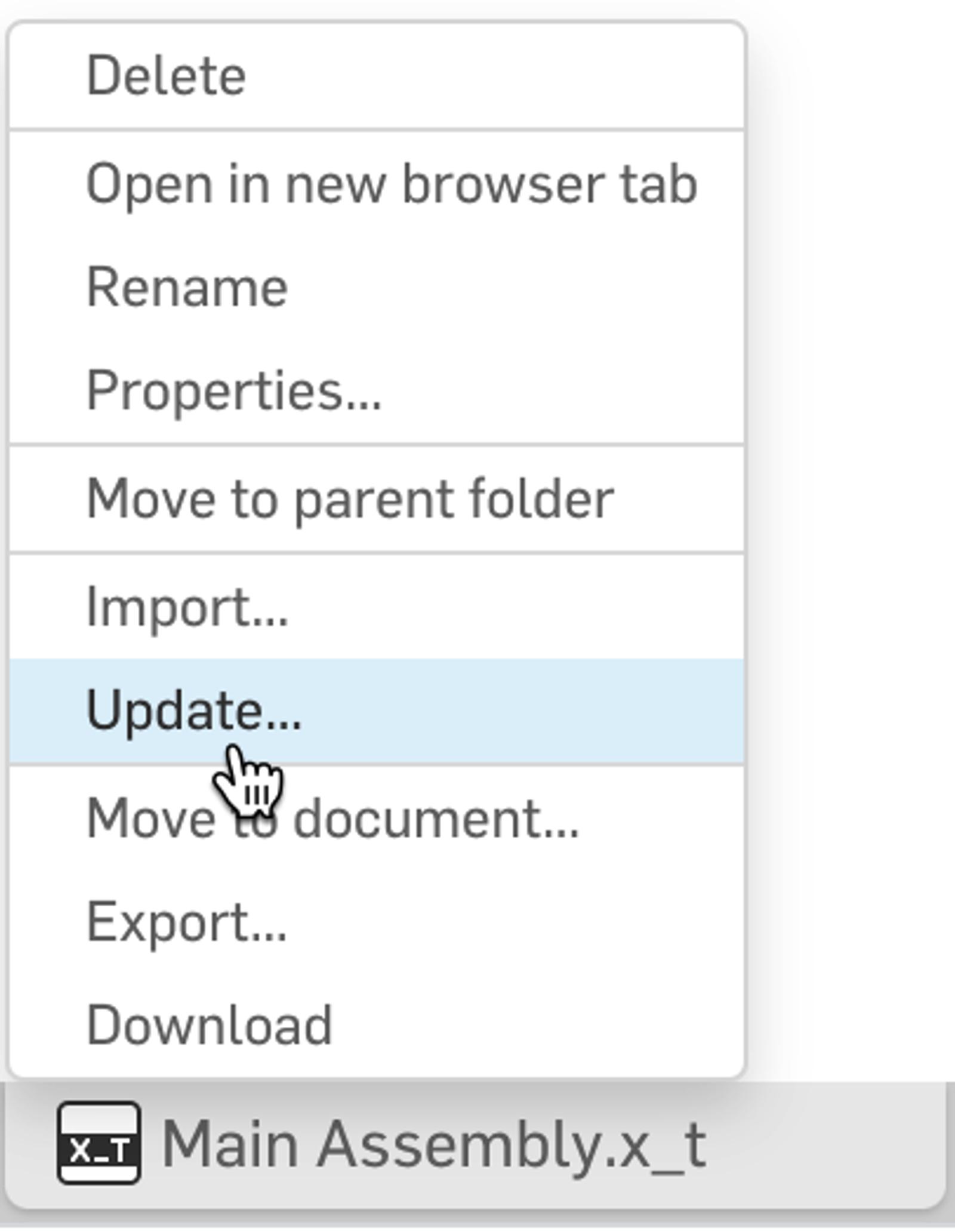Download the Main Assembly.x_t file

coord(209,1025)
